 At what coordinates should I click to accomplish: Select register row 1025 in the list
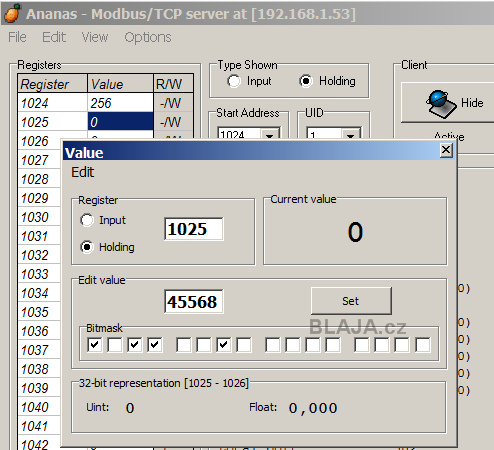(x=53, y=122)
